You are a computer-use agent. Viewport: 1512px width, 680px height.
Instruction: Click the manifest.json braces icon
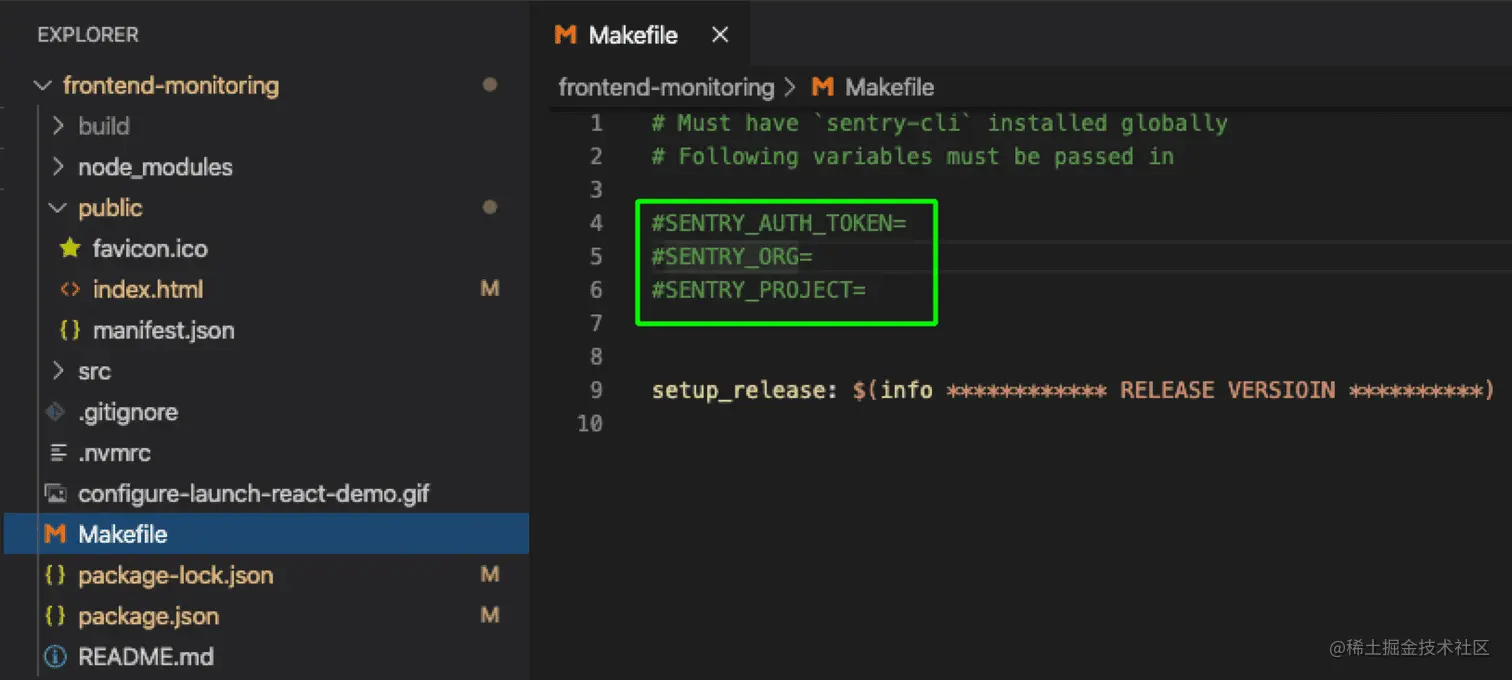coord(69,330)
